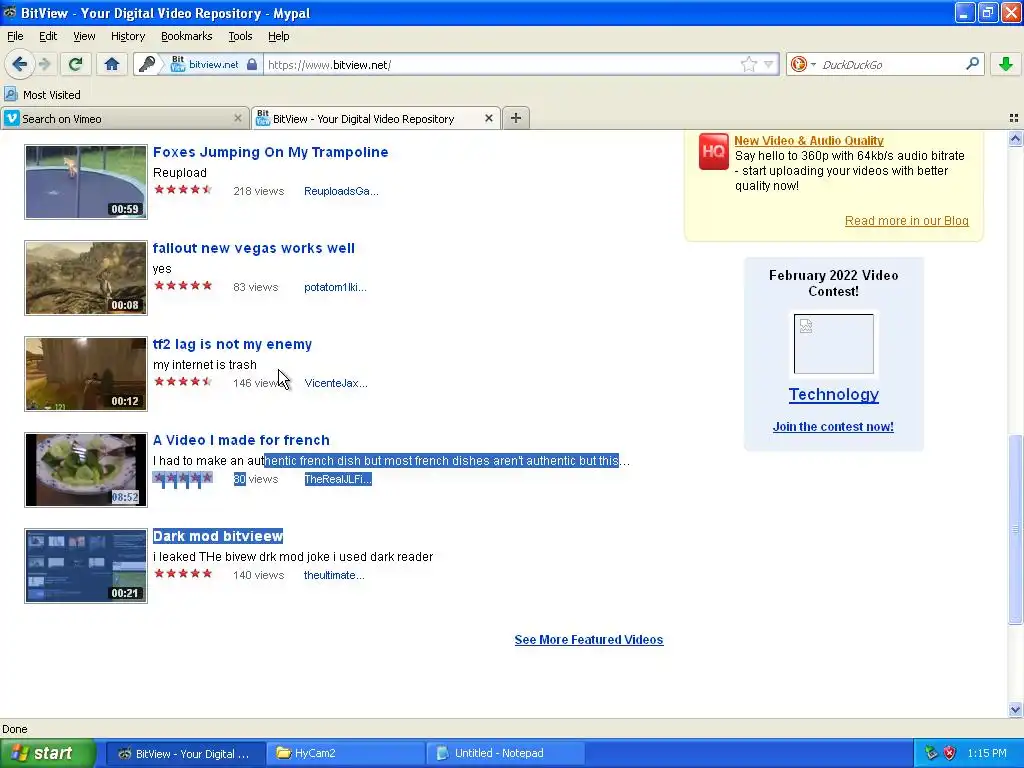Open A Video I made for french title
This screenshot has height=768, width=1024.
[241, 440]
